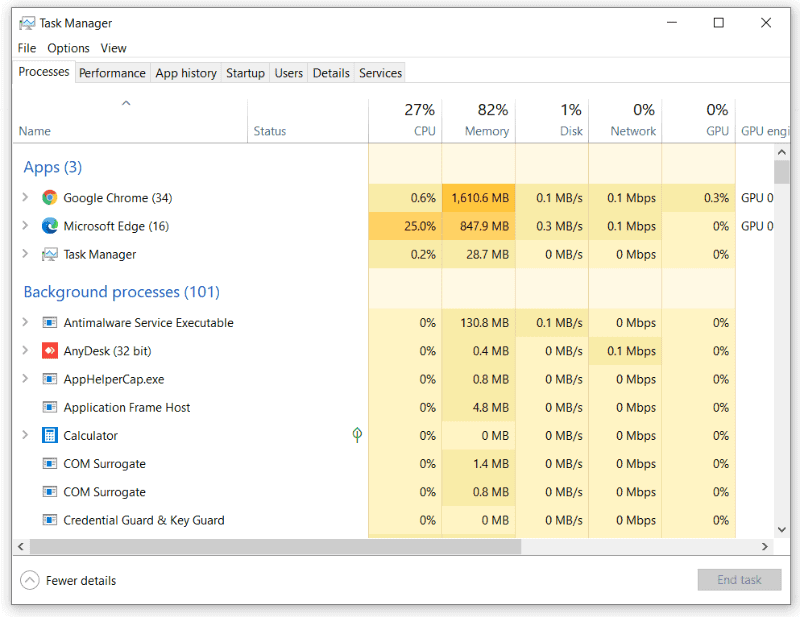Click the Background processes (101) heading
Screen dimensions: 800x617
coord(122,292)
